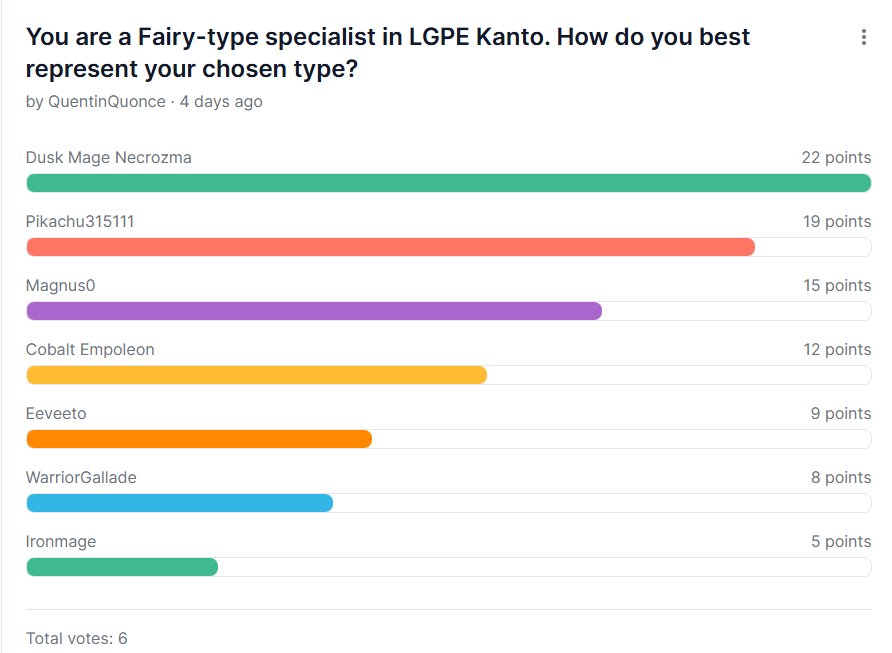Click the 22 points score text
Image resolution: width=892 pixels, height=653 pixels.
point(836,158)
